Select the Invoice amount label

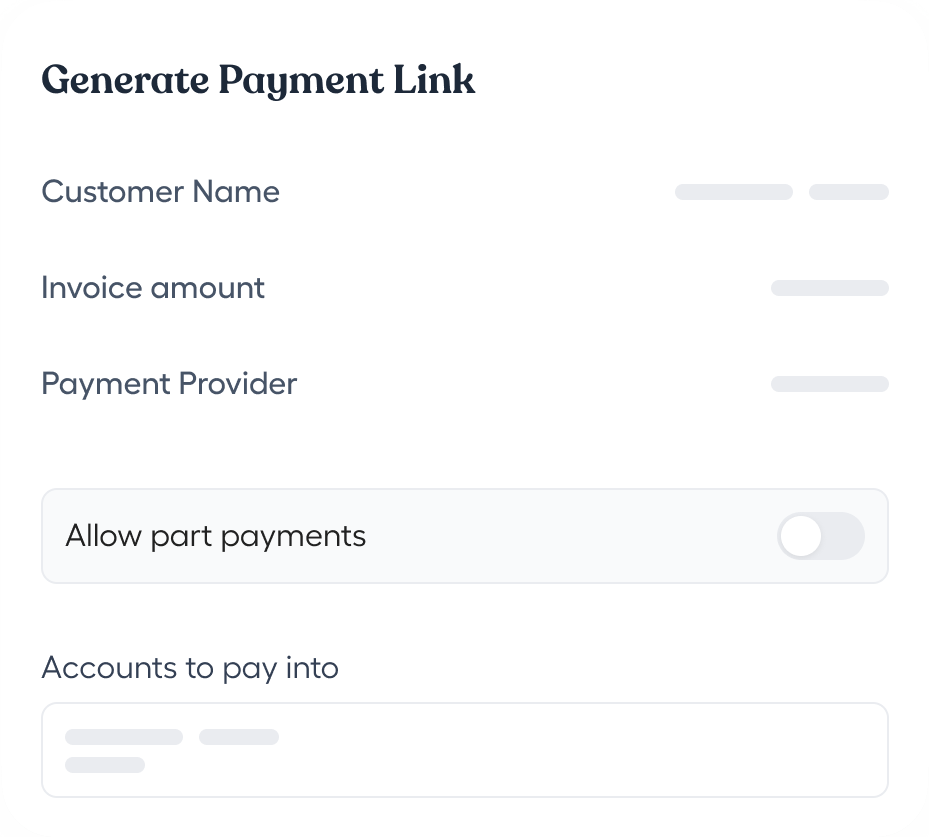coord(153,288)
